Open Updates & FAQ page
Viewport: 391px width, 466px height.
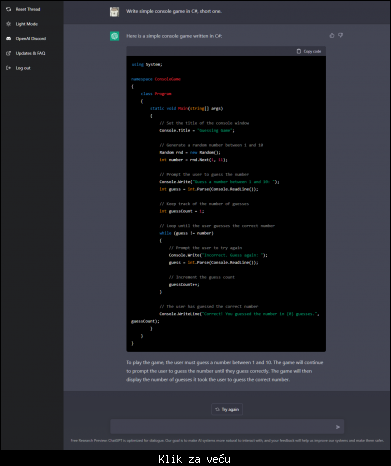[x=30, y=53]
